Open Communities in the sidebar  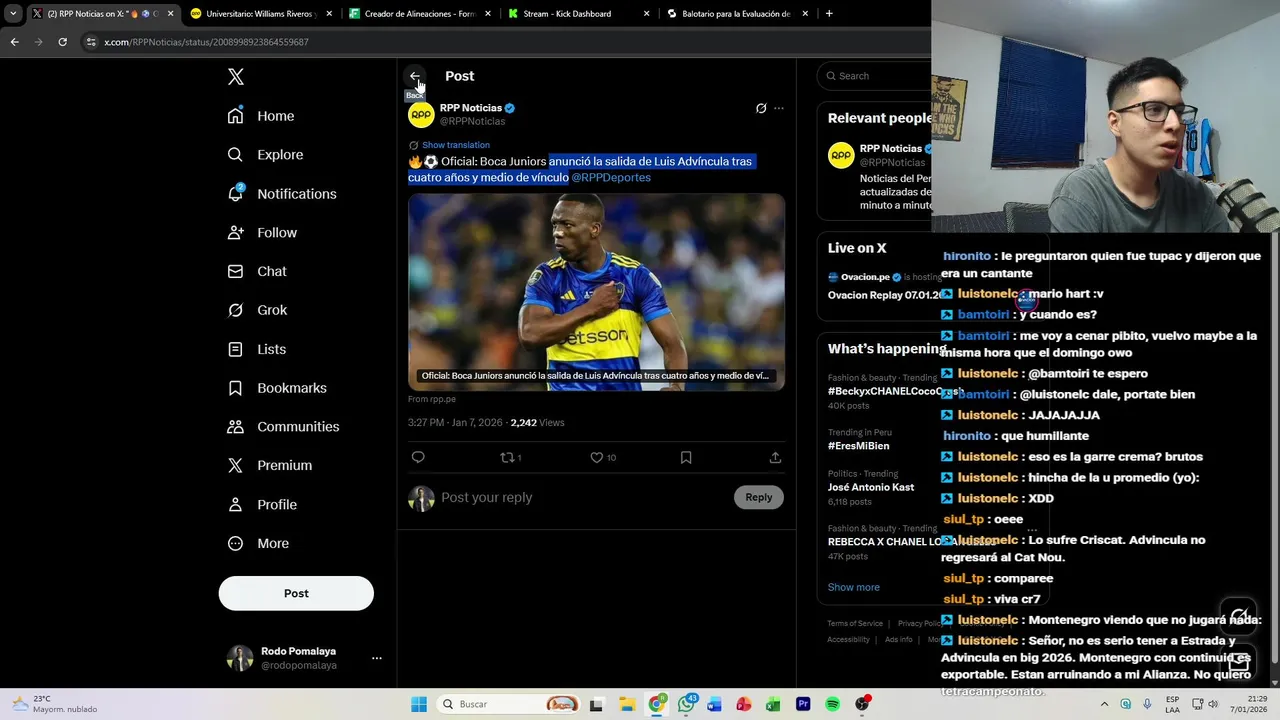click(283, 427)
